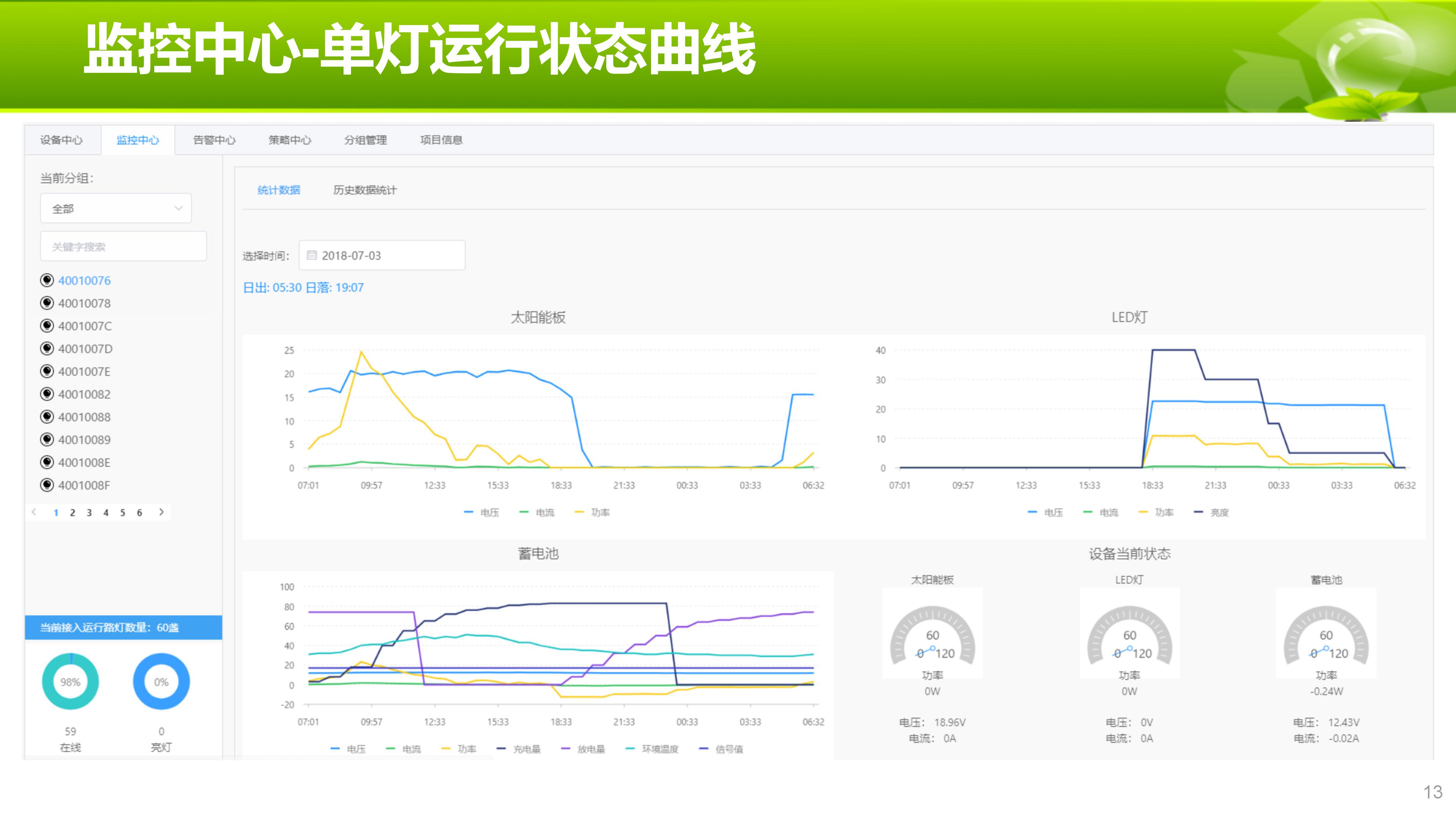Image resolution: width=1456 pixels, height=819 pixels.
Task: Go to previous page of device list
Action: 35,512
